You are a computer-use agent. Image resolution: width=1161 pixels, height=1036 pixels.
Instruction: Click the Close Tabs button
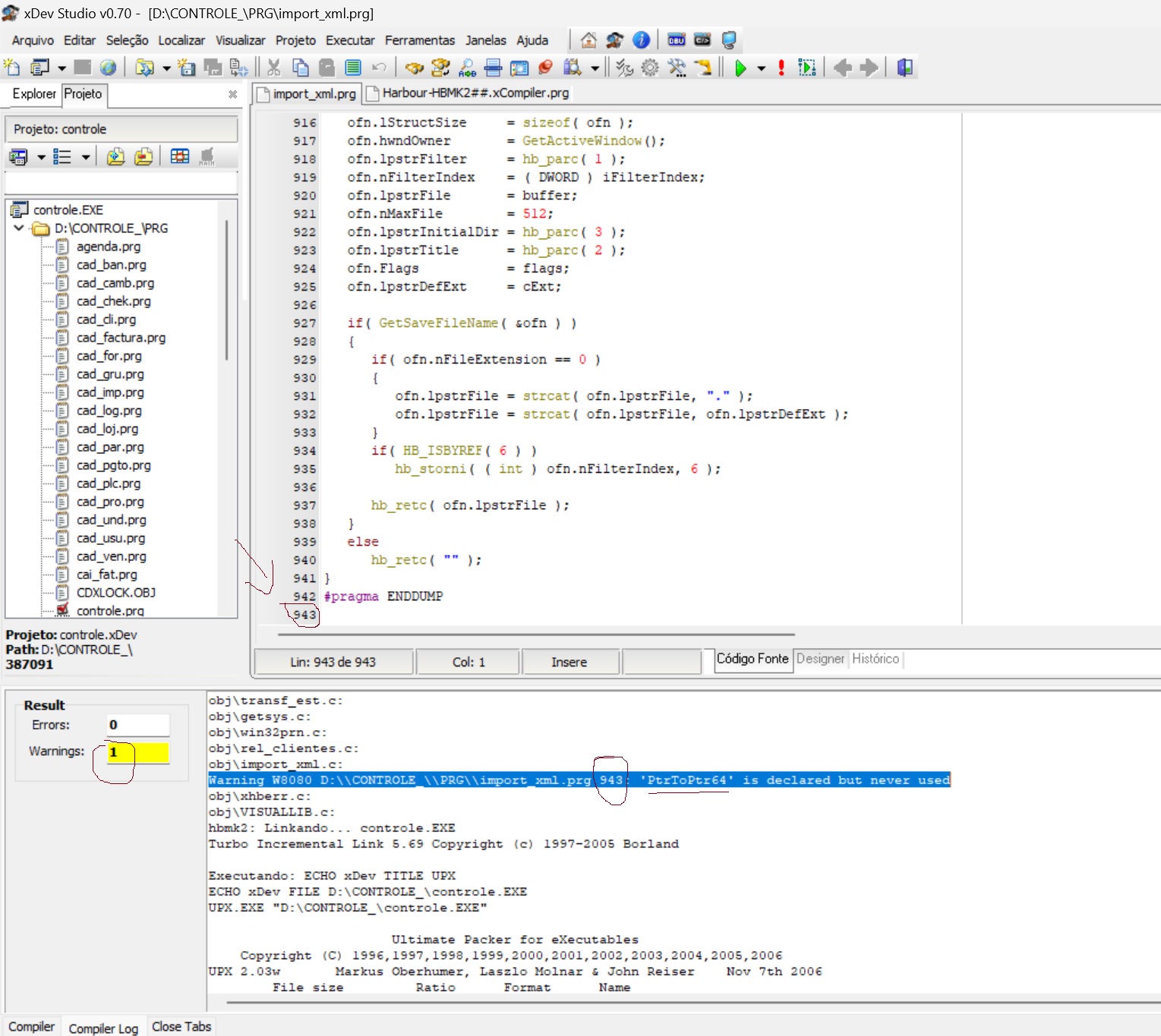pos(181,1026)
